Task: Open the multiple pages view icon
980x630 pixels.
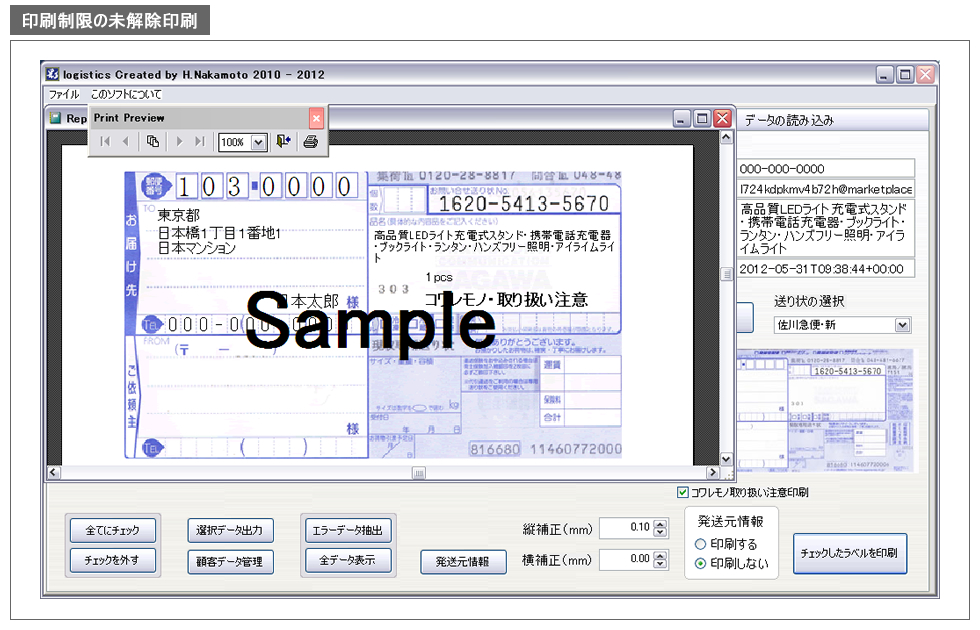Action: tap(155, 141)
